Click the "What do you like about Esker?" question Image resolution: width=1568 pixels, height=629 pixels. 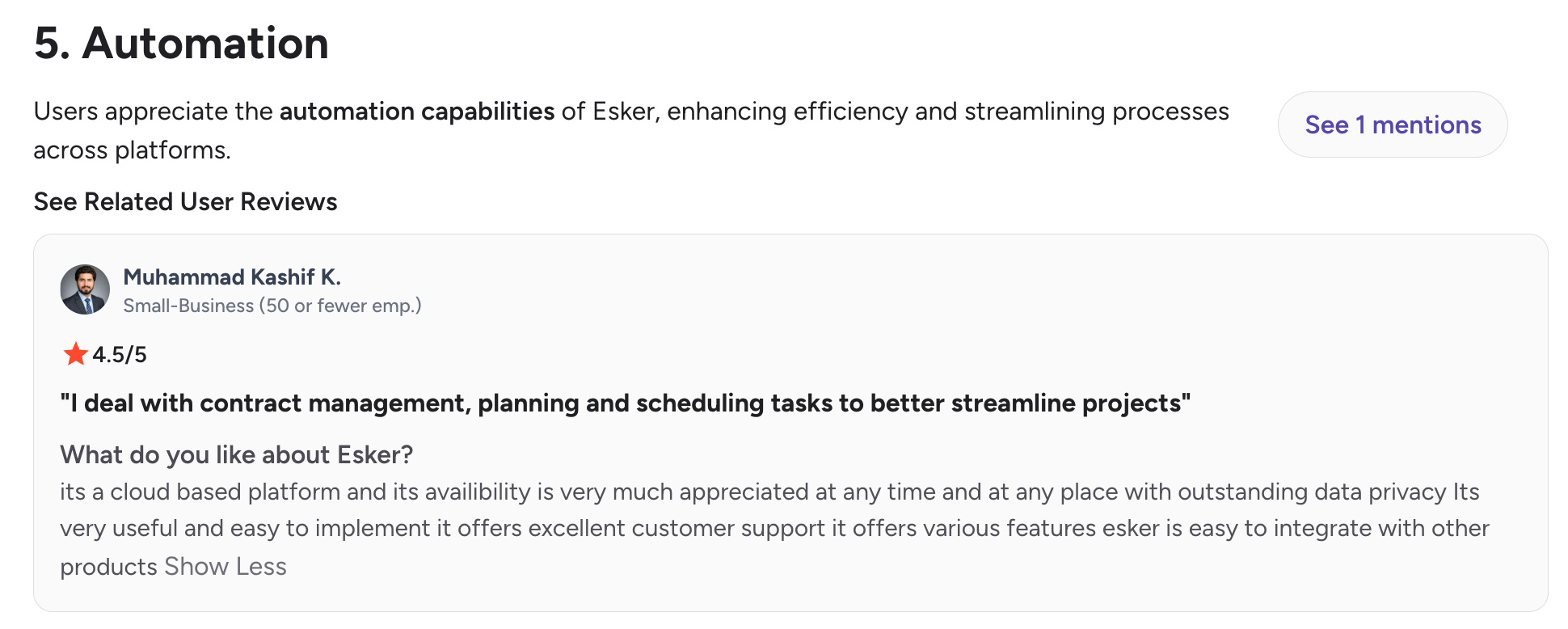[237, 455]
